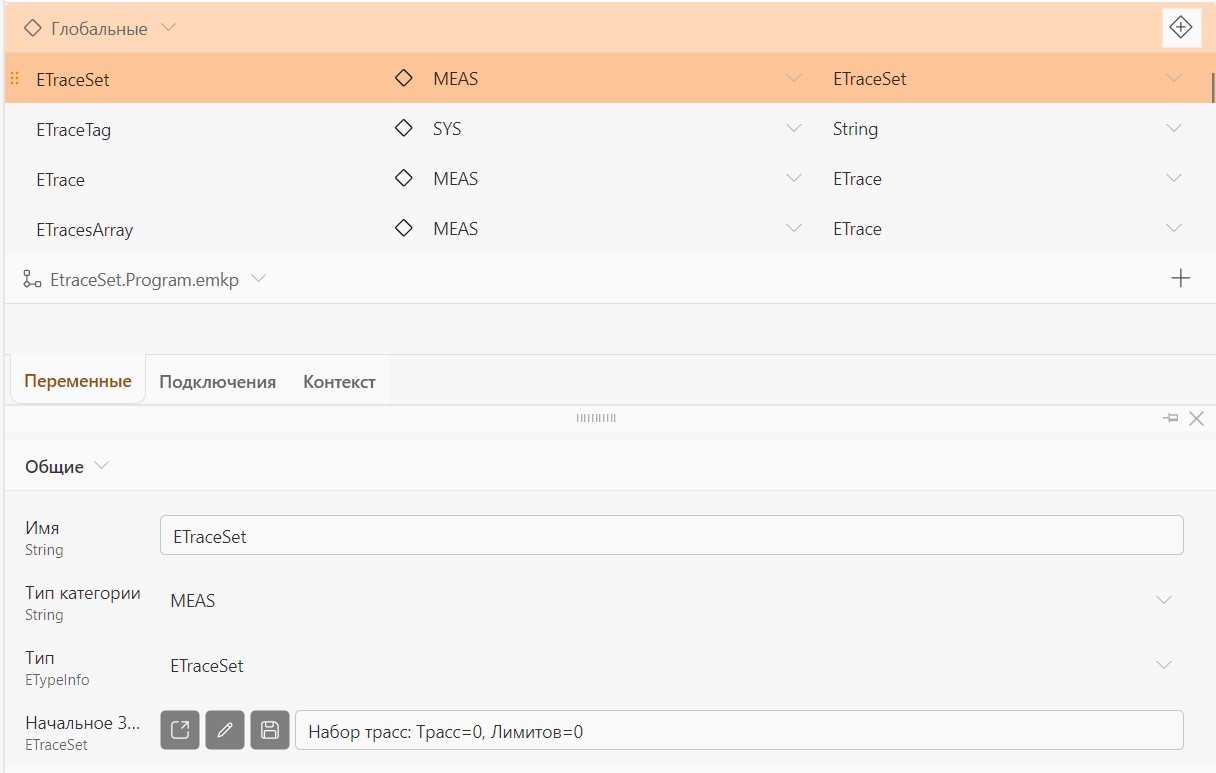Close the properties panel

click(x=1196, y=418)
